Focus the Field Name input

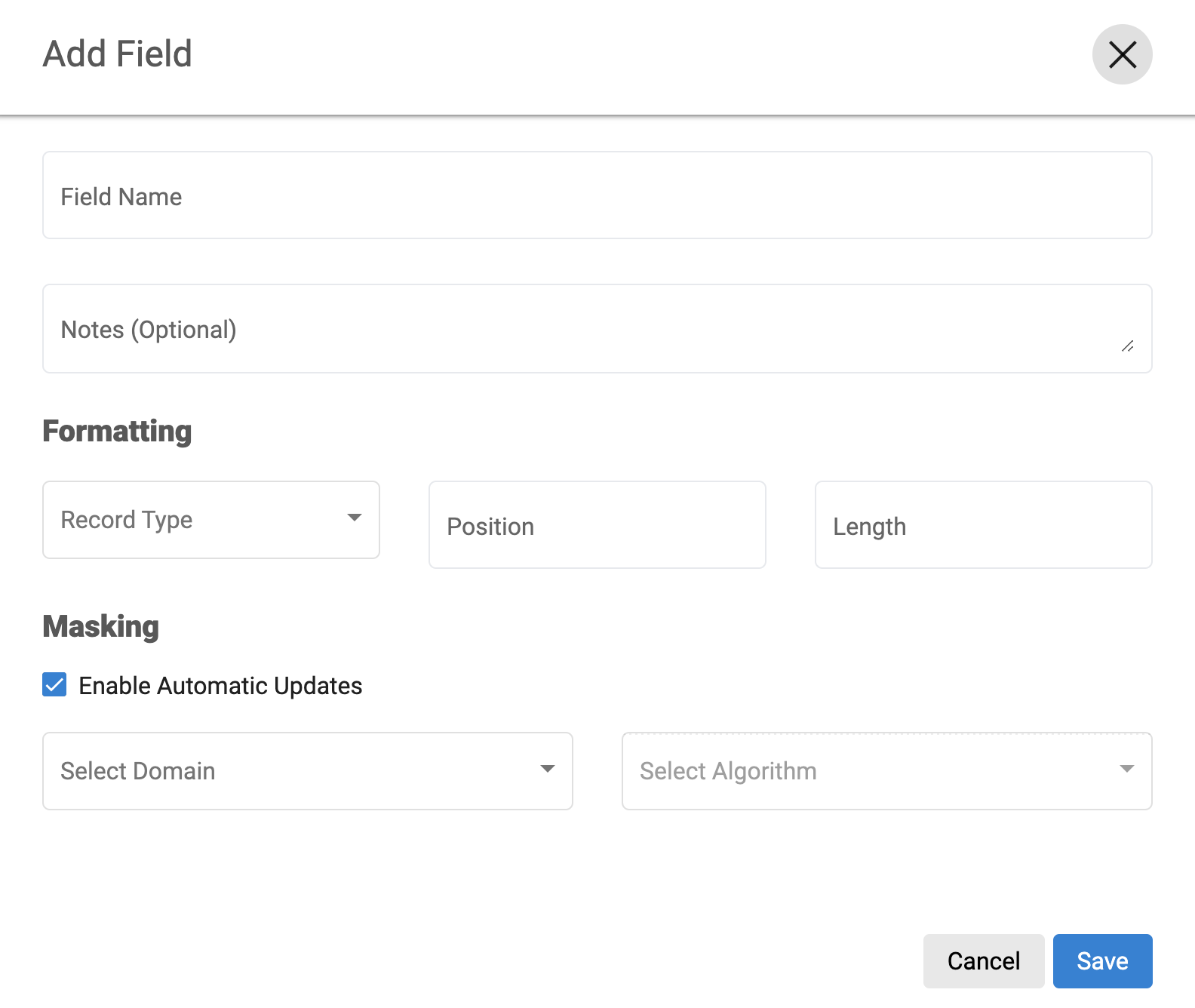pos(597,196)
